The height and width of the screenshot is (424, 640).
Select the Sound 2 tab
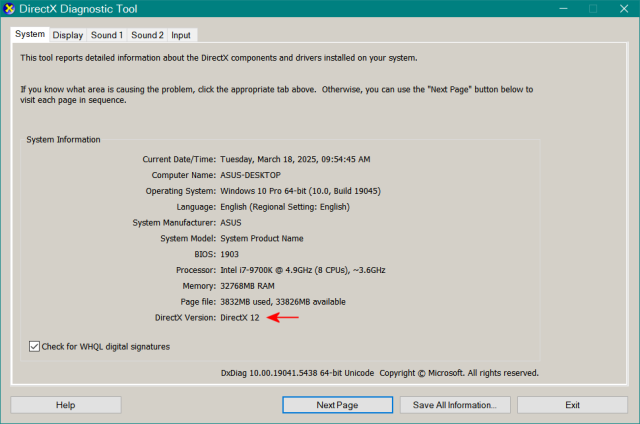point(147,35)
